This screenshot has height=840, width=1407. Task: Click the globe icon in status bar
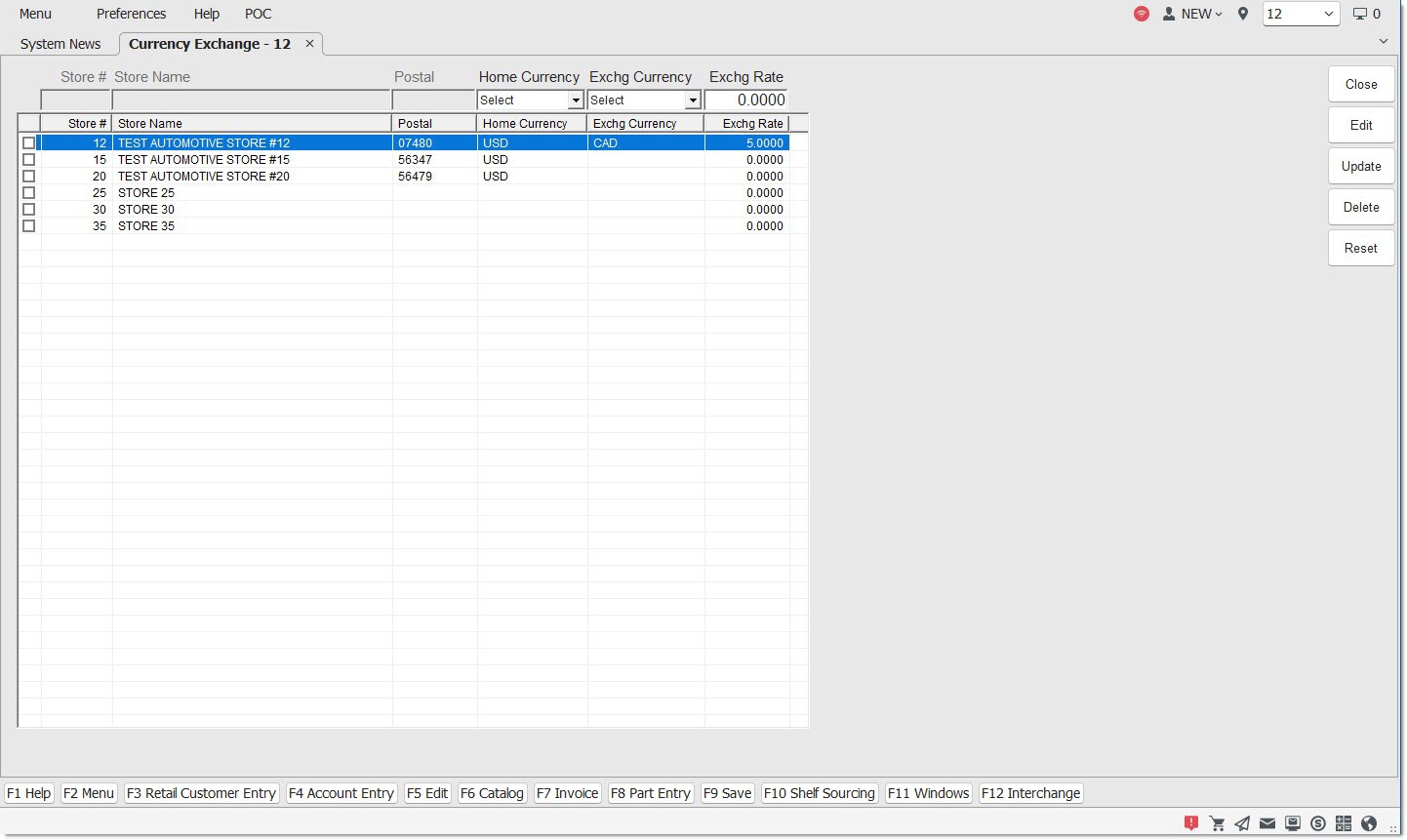pos(1369,823)
